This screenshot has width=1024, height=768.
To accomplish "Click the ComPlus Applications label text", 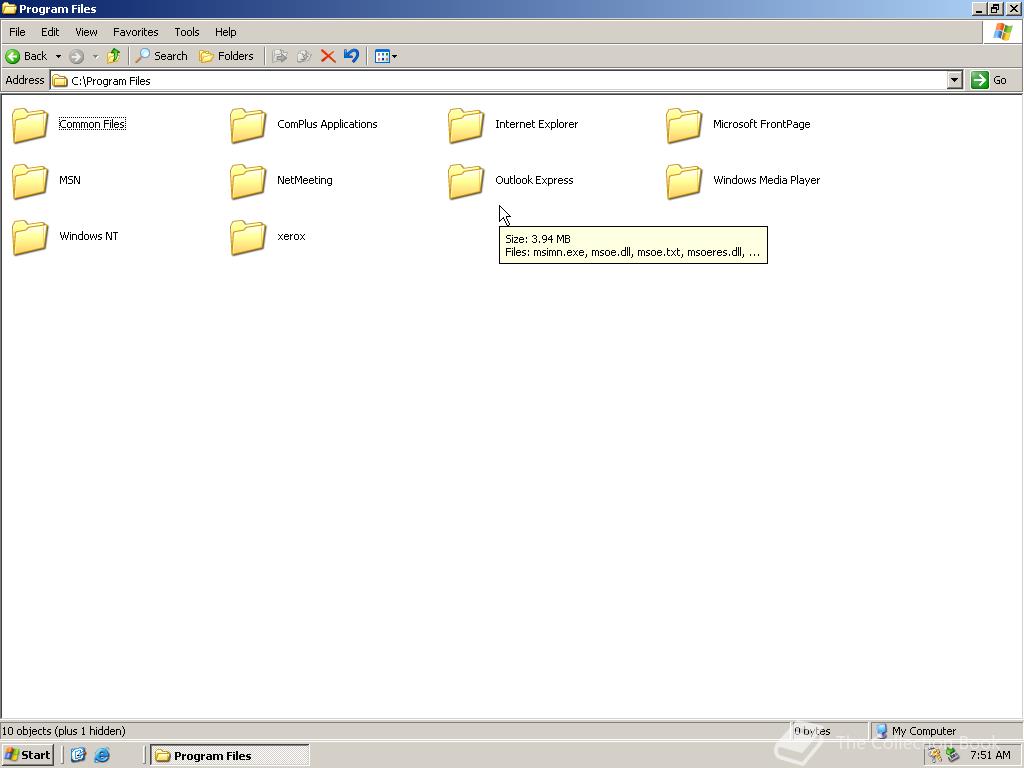I will tap(327, 124).
